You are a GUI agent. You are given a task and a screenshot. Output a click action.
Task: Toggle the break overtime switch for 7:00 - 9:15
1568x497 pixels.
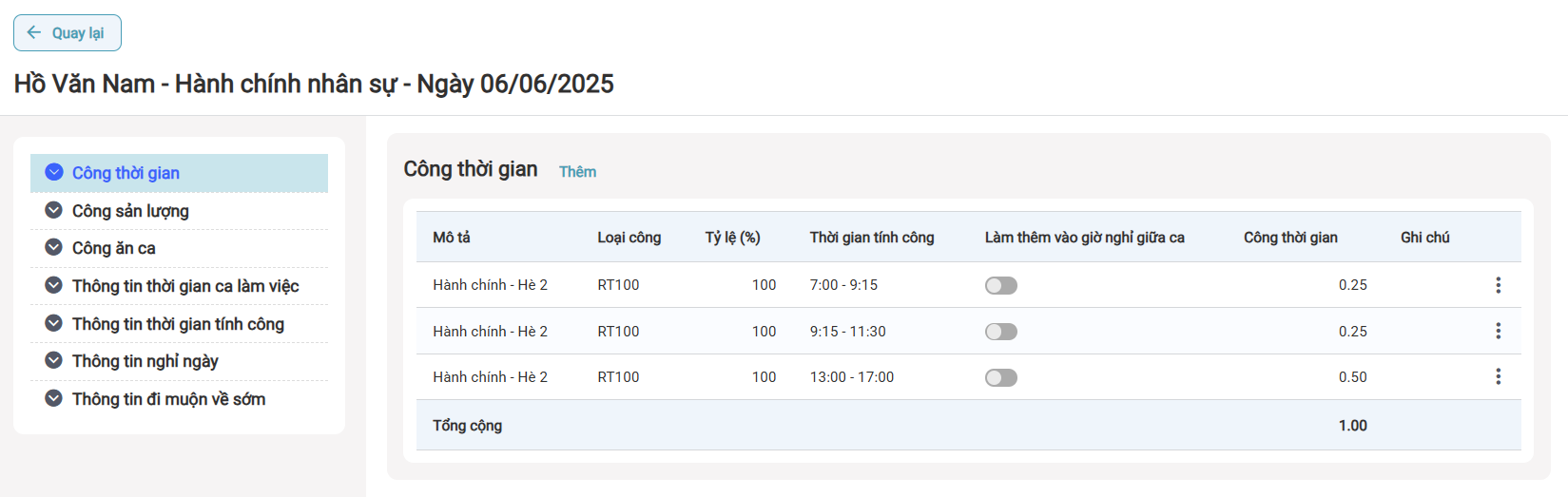point(1000,285)
